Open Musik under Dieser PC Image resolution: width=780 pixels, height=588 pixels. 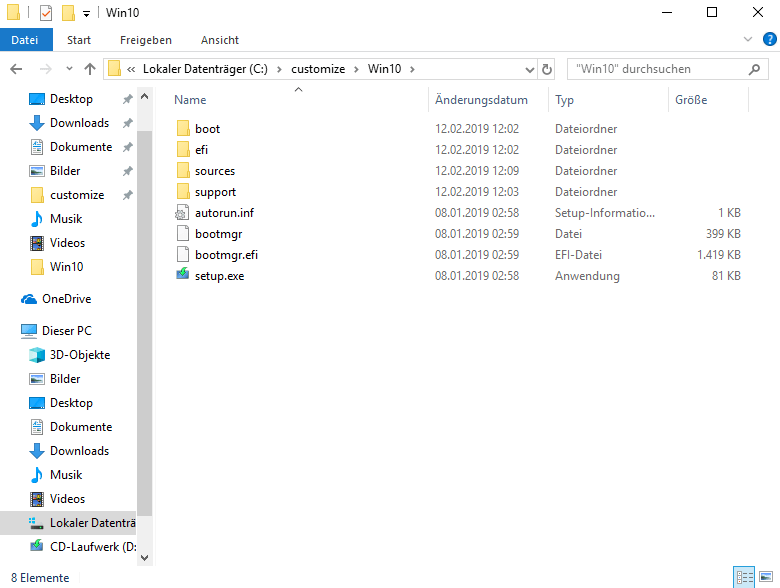66,475
